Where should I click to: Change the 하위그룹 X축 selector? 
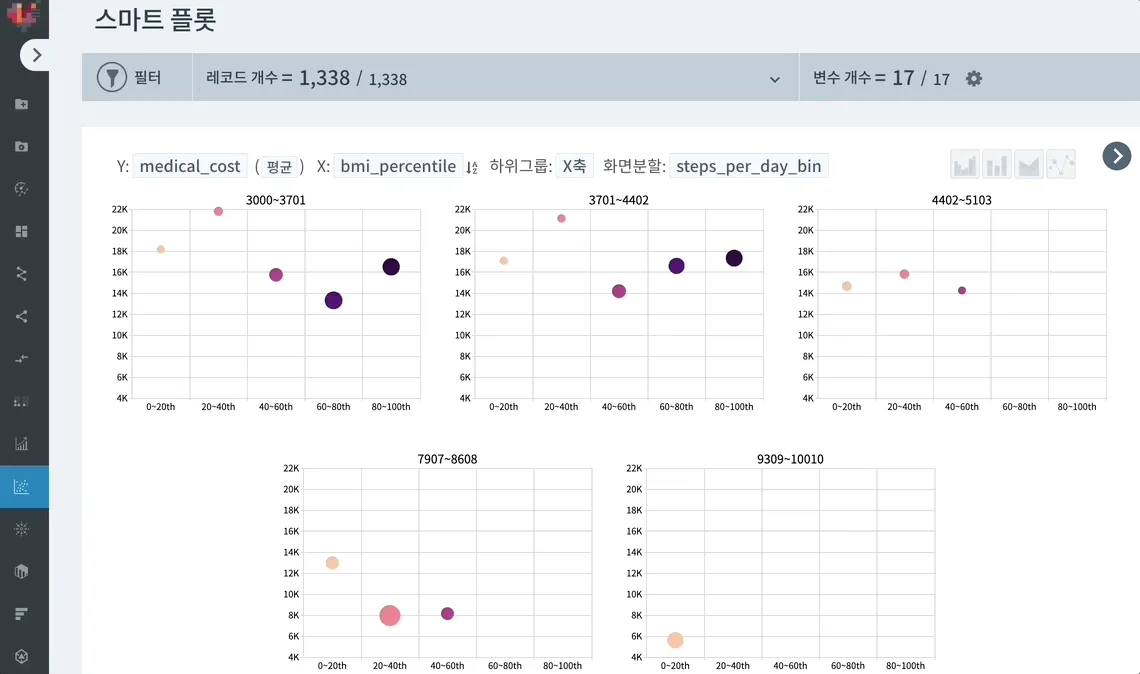tap(574, 166)
